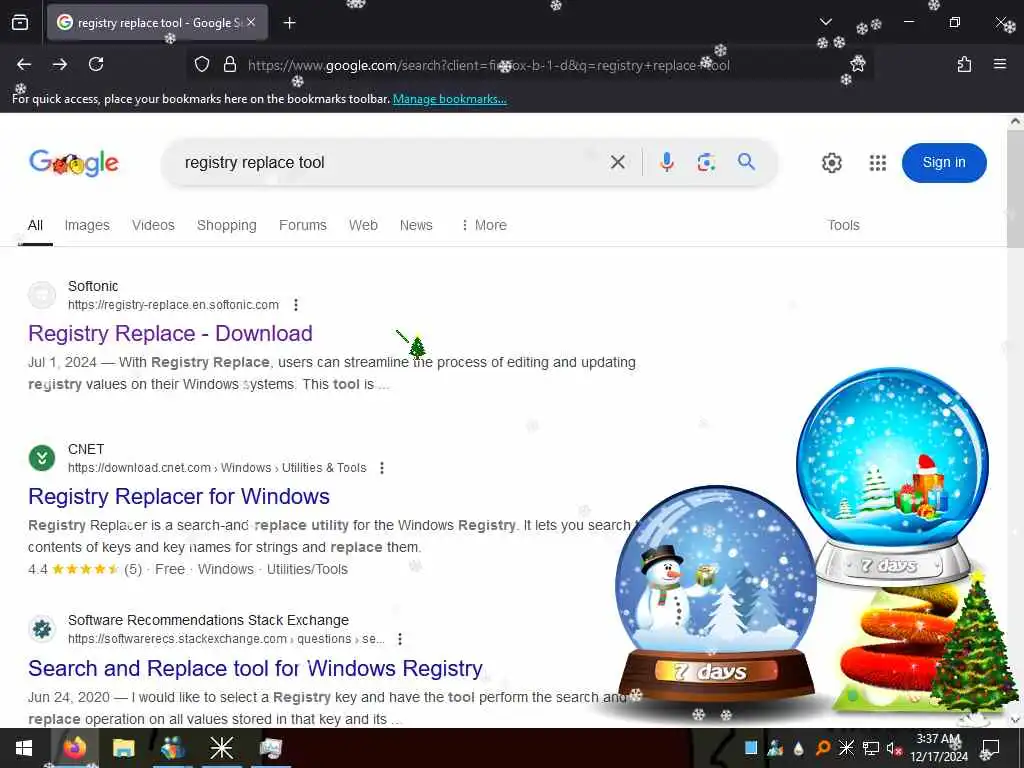Open more options for the Softonic result
Viewport: 1024px width, 768px height.
coord(296,305)
